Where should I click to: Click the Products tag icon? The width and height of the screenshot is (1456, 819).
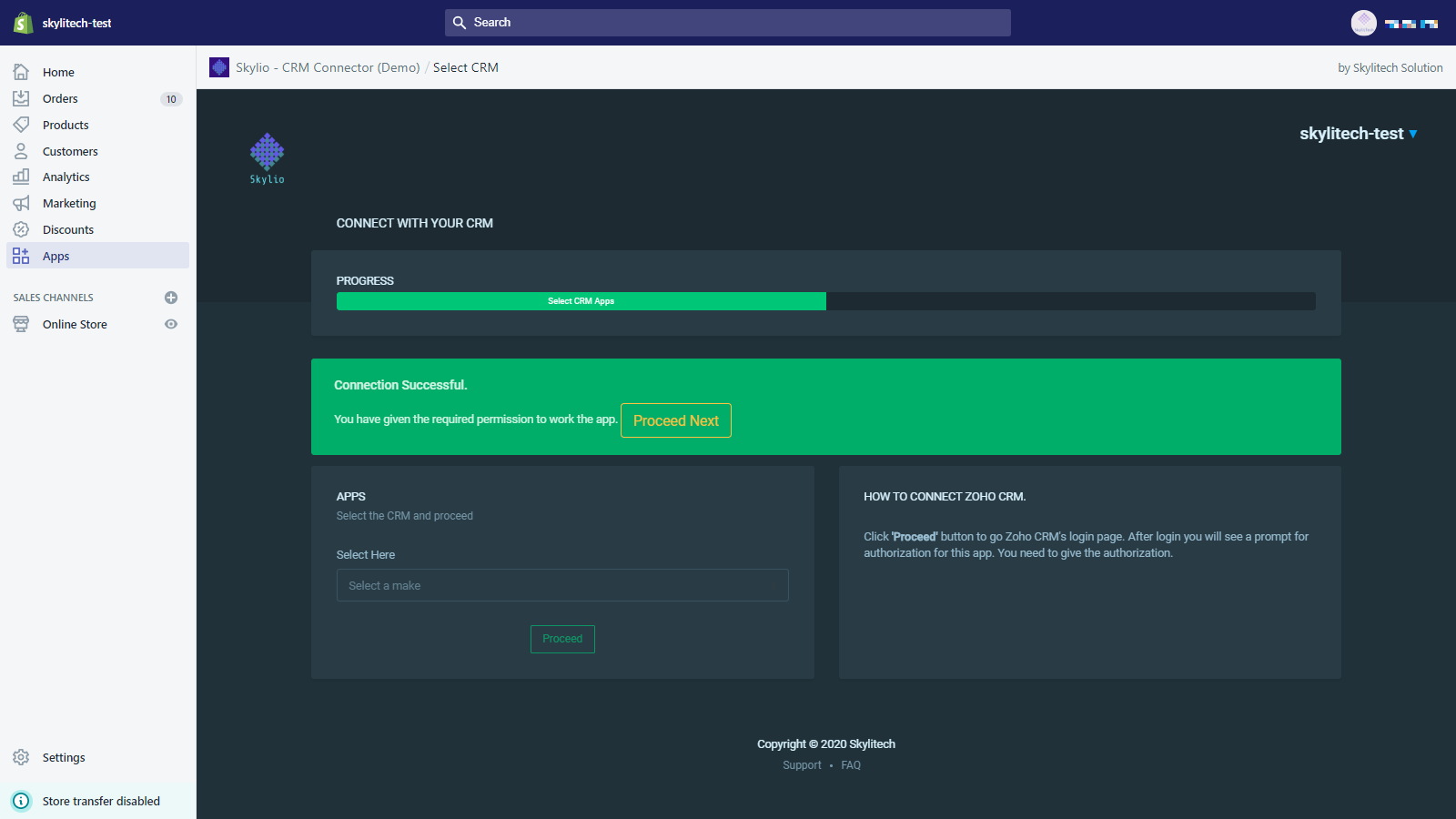click(21, 125)
